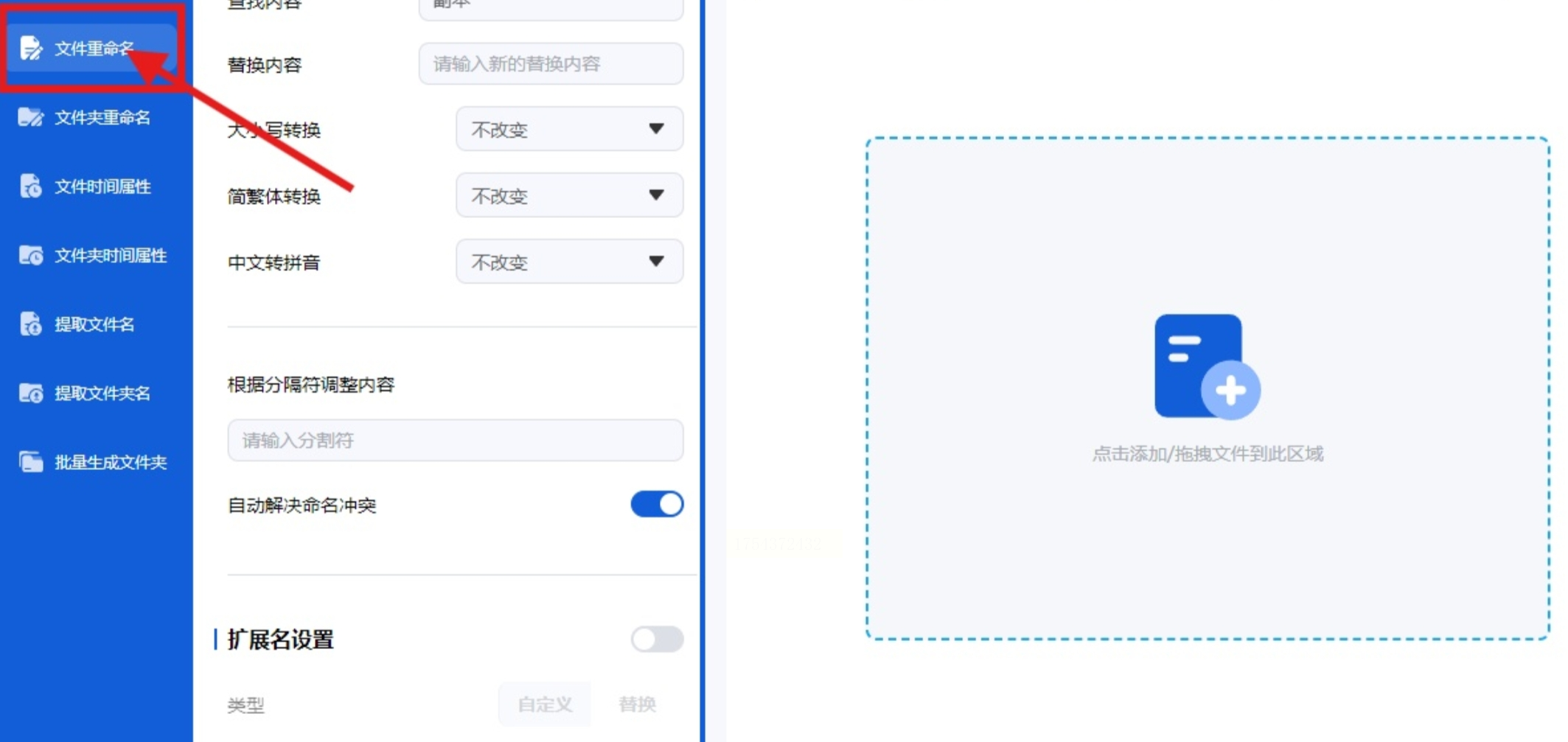1568x742 pixels.
Task: Open the 简繁体转换 dropdown arrow
Action: [656, 195]
